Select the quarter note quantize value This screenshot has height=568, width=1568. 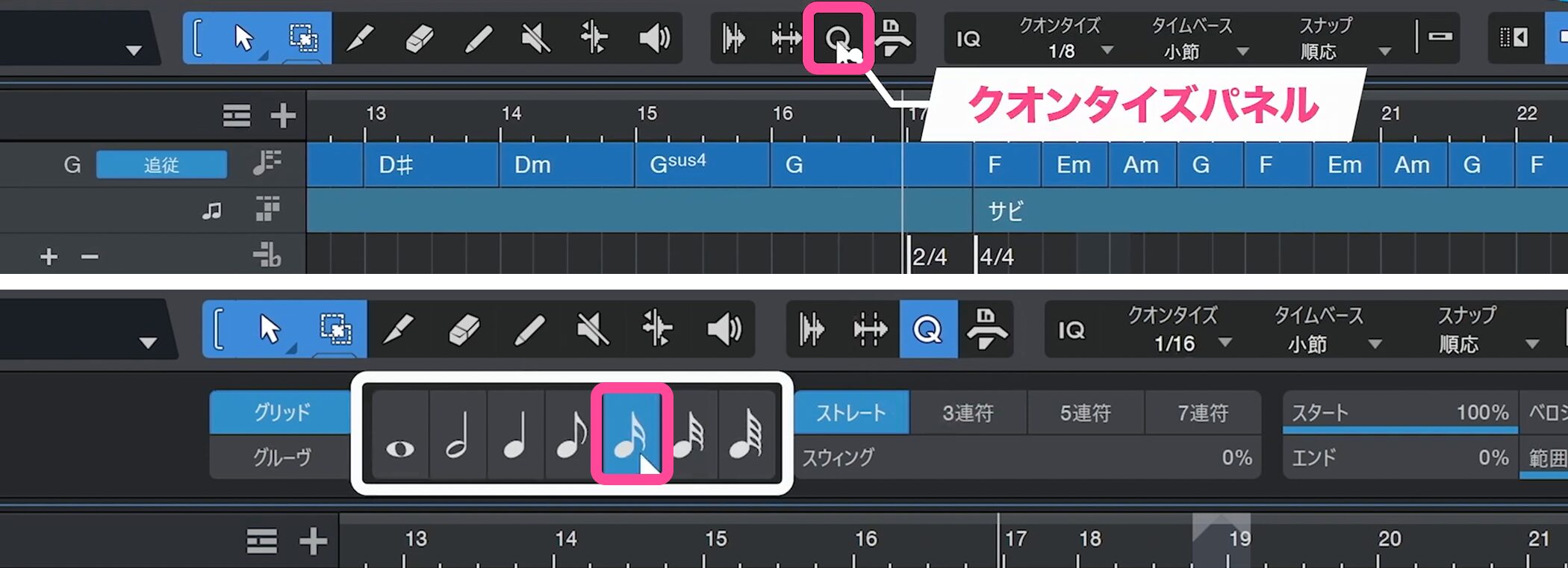click(x=515, y=435)
